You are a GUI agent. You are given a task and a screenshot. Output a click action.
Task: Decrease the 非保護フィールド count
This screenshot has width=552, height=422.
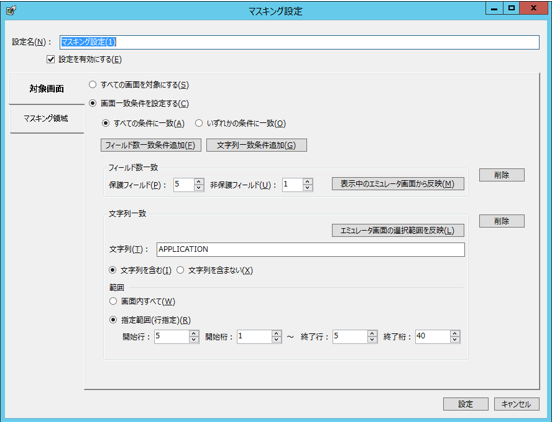308,188
